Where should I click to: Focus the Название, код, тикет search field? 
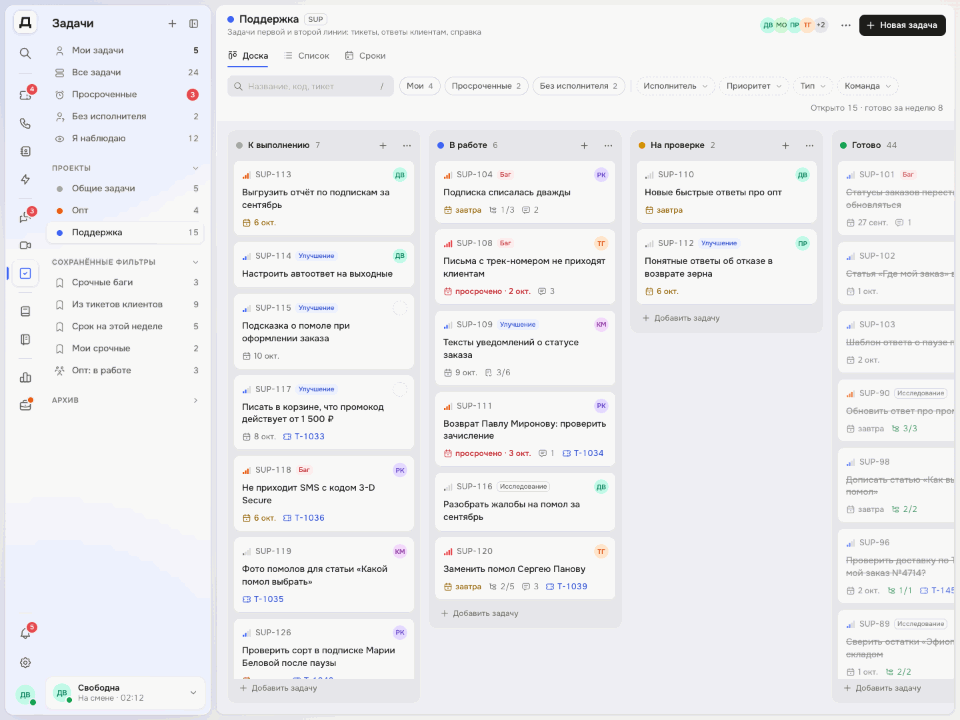click(x=310, y=86)
